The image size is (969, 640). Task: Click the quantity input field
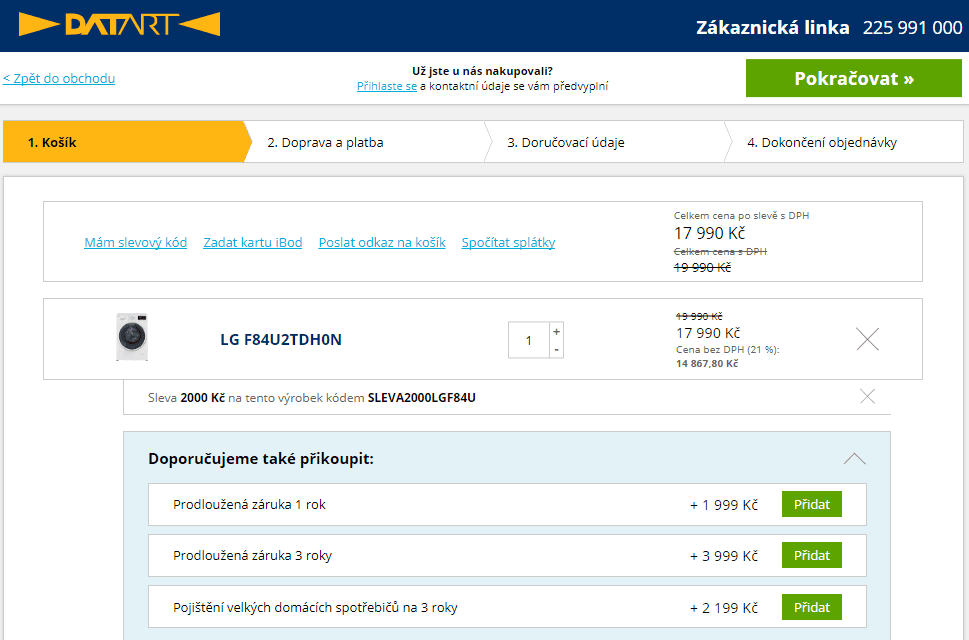pyautogui.click(x=528, y=340)
